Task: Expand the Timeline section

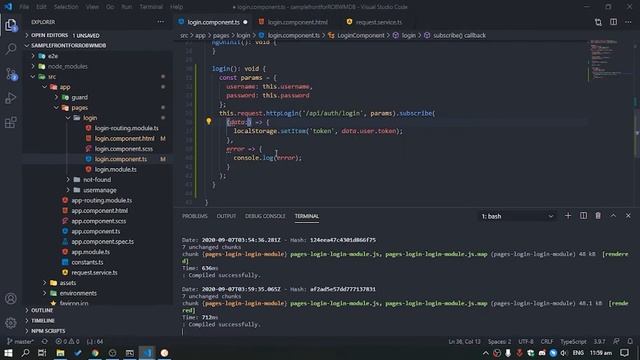Action: 43,320
